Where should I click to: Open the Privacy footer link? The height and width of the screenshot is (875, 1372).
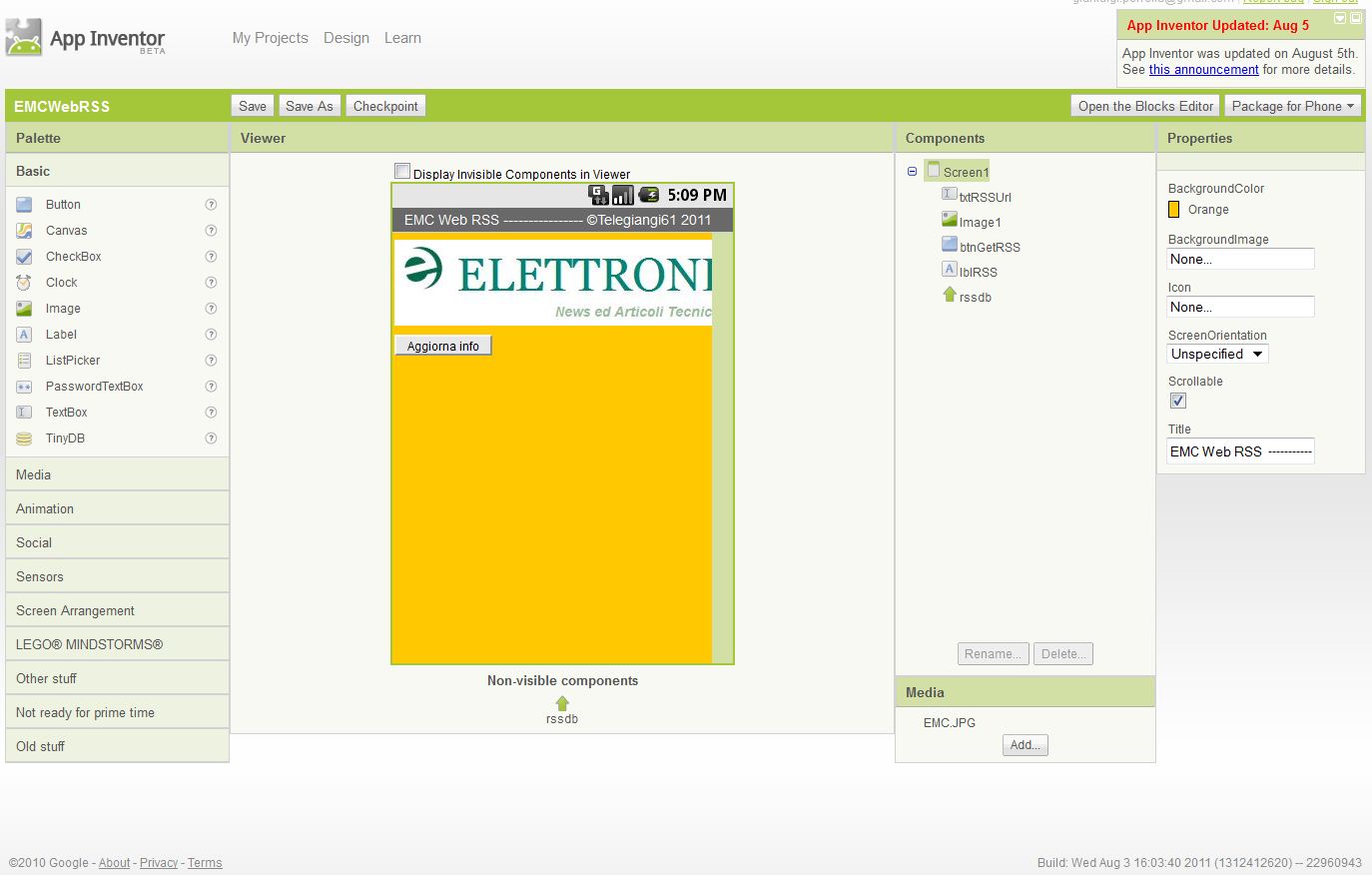point(159,863)
